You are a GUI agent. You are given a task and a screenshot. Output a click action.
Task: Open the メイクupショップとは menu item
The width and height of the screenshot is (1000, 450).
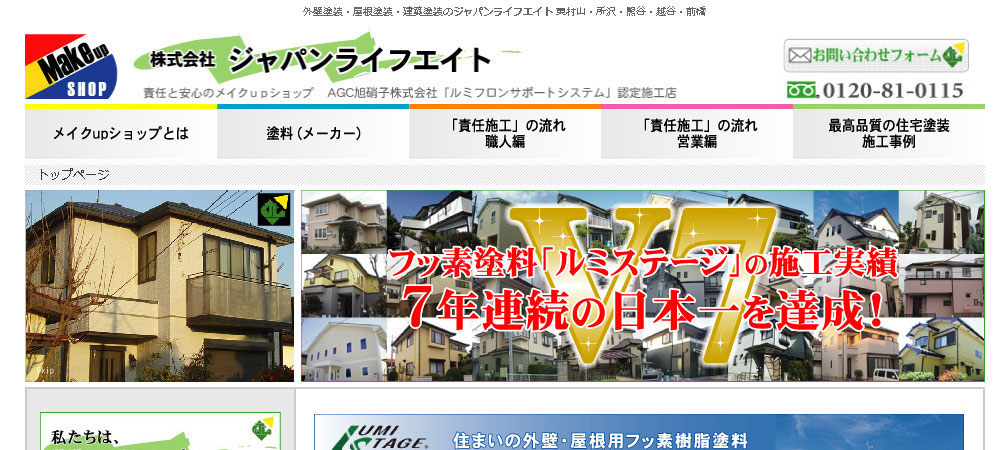121,133
